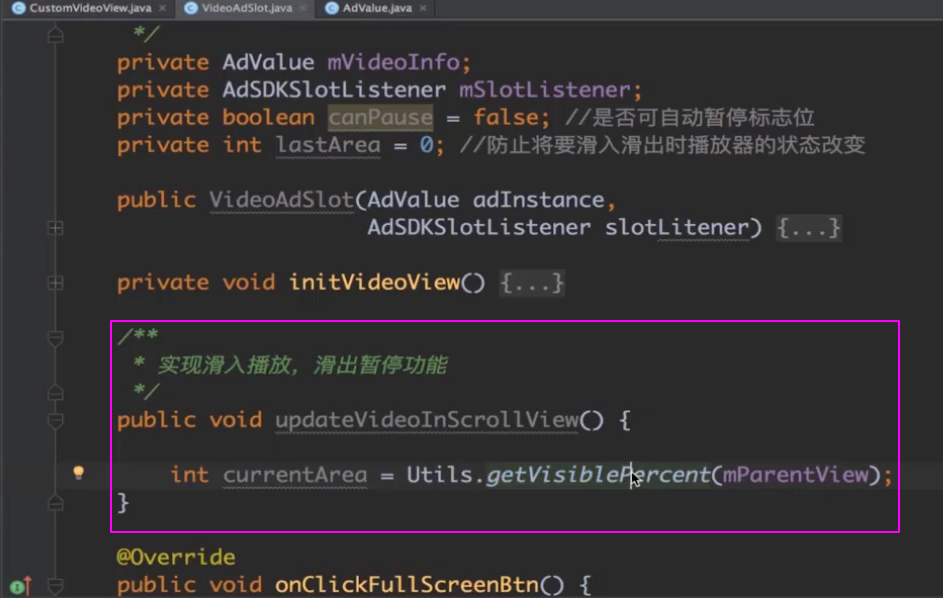Viewport: 943px width, 598px height.
Task: Click the Utils class reference
Action: coord(440,475)
